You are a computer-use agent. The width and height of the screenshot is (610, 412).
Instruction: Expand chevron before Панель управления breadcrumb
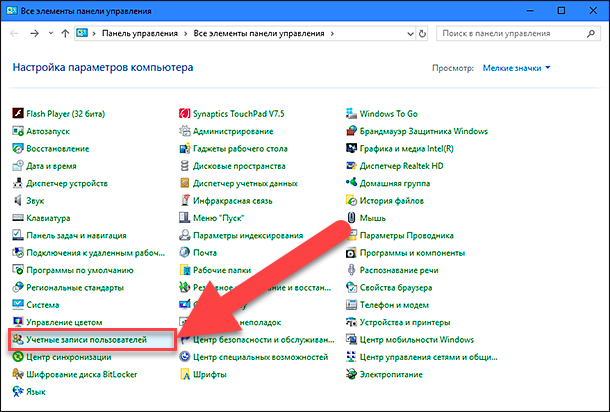(94, 33)
